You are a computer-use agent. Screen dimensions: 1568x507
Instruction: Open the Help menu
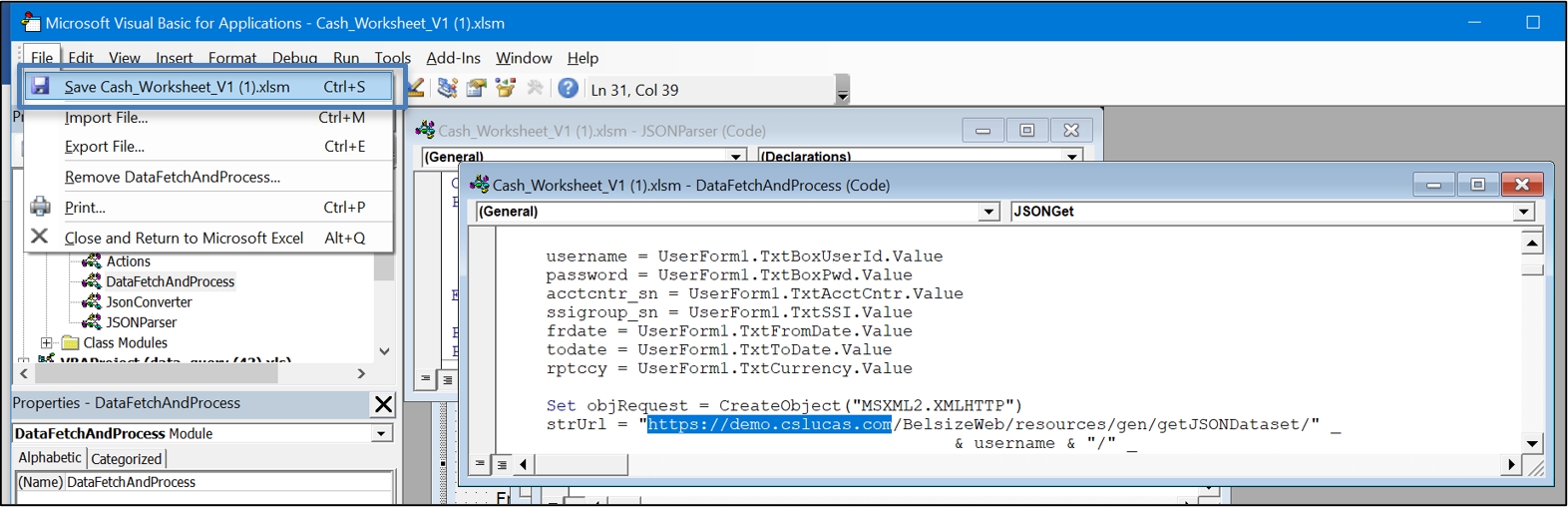(583, 58)
